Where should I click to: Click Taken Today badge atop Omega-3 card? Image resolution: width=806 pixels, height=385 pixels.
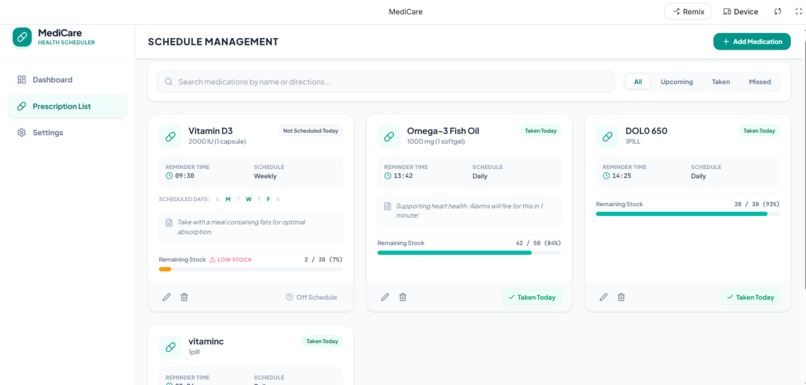[x=540, y=131]
